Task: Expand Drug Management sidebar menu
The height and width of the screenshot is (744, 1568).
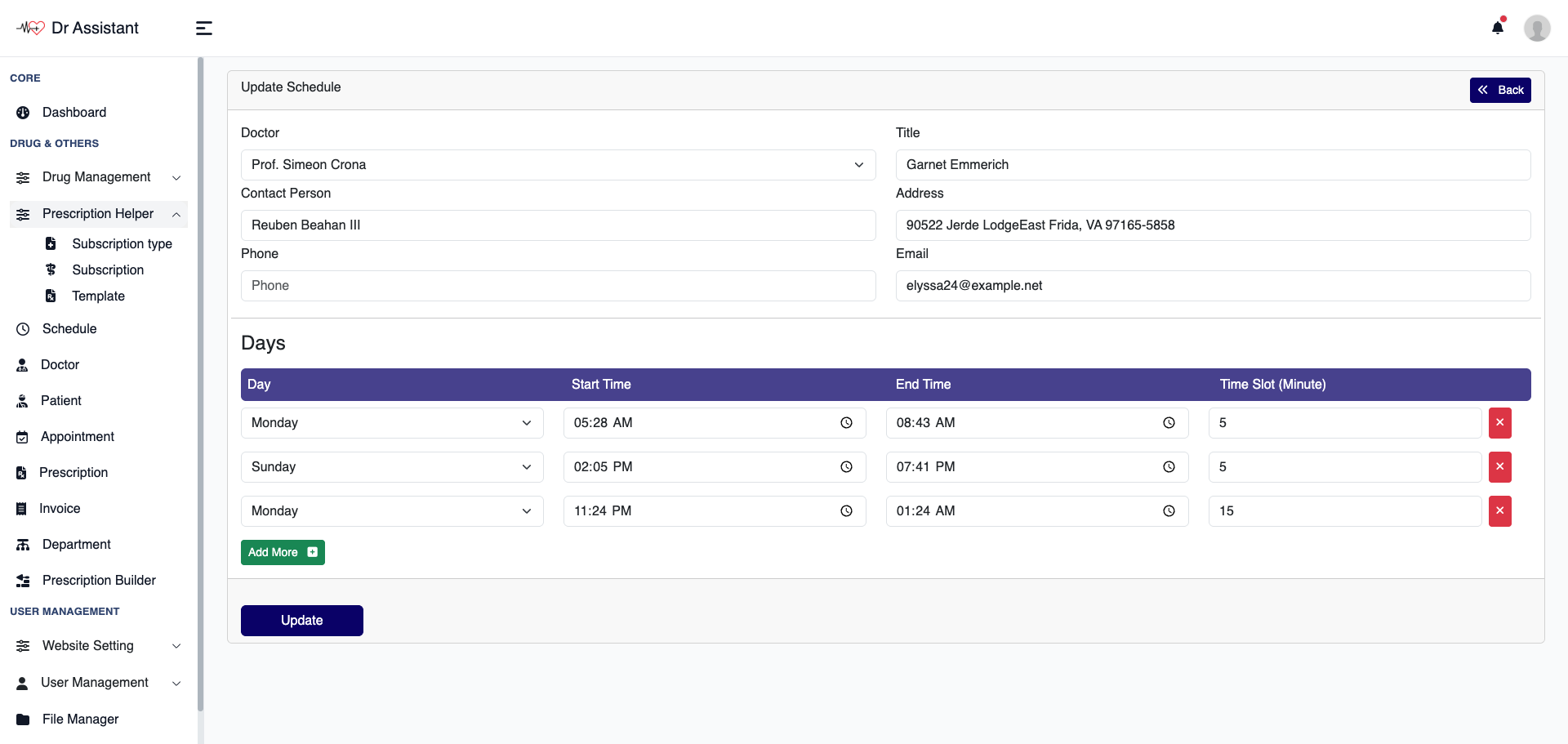Action: point(98,177)
